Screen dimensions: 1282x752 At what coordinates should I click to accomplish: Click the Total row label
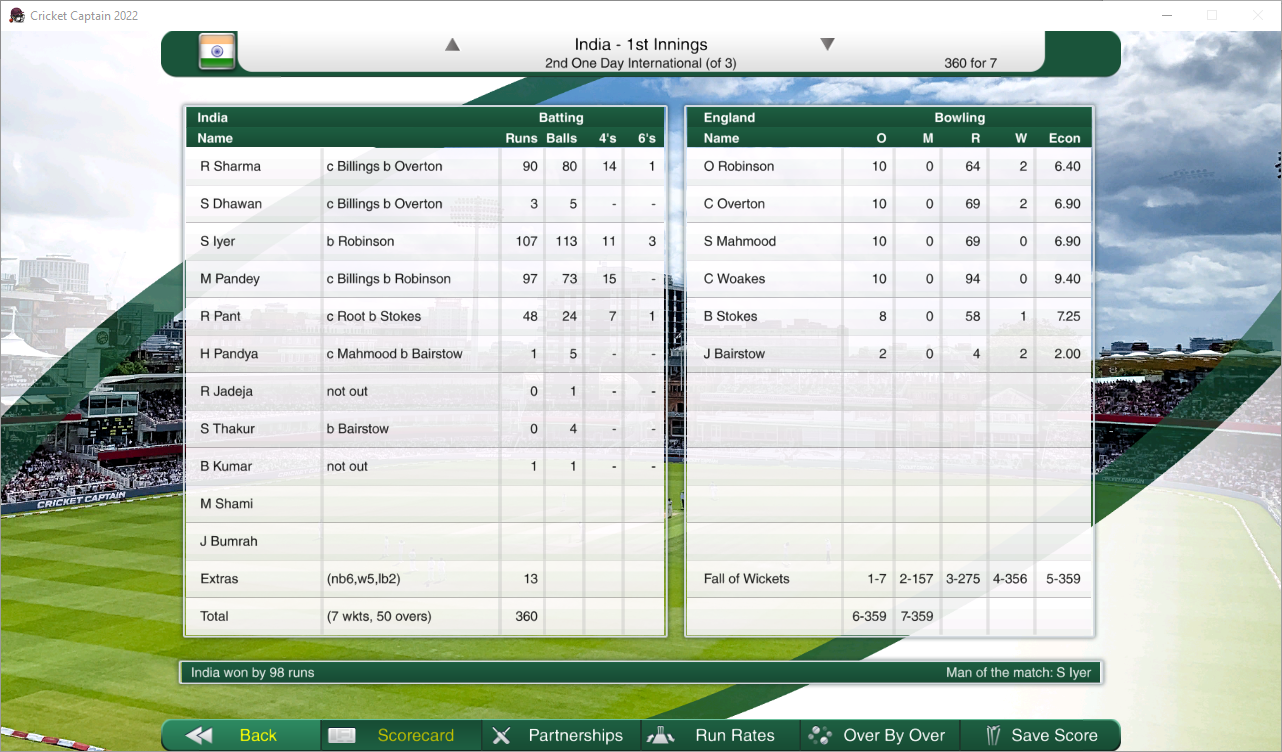point(215,616)
